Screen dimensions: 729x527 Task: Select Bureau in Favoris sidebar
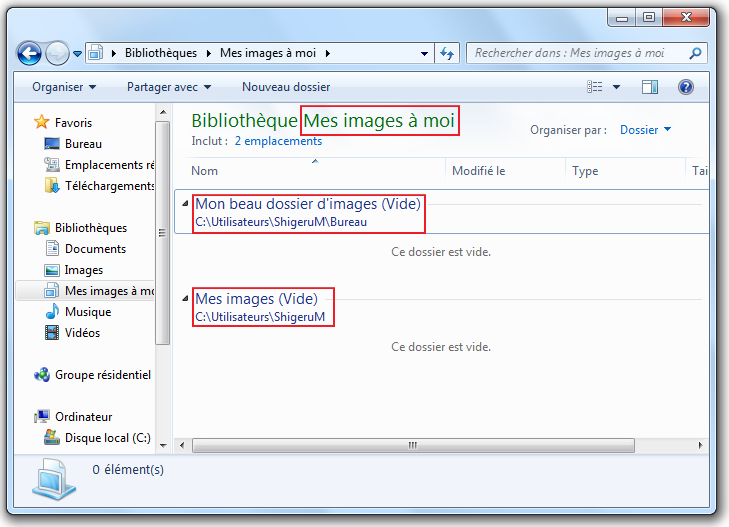point(83,144)
